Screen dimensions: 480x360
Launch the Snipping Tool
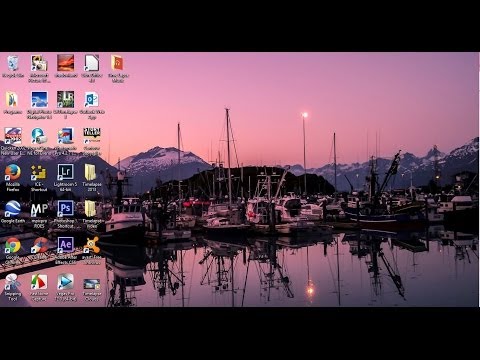coord(12,282)
